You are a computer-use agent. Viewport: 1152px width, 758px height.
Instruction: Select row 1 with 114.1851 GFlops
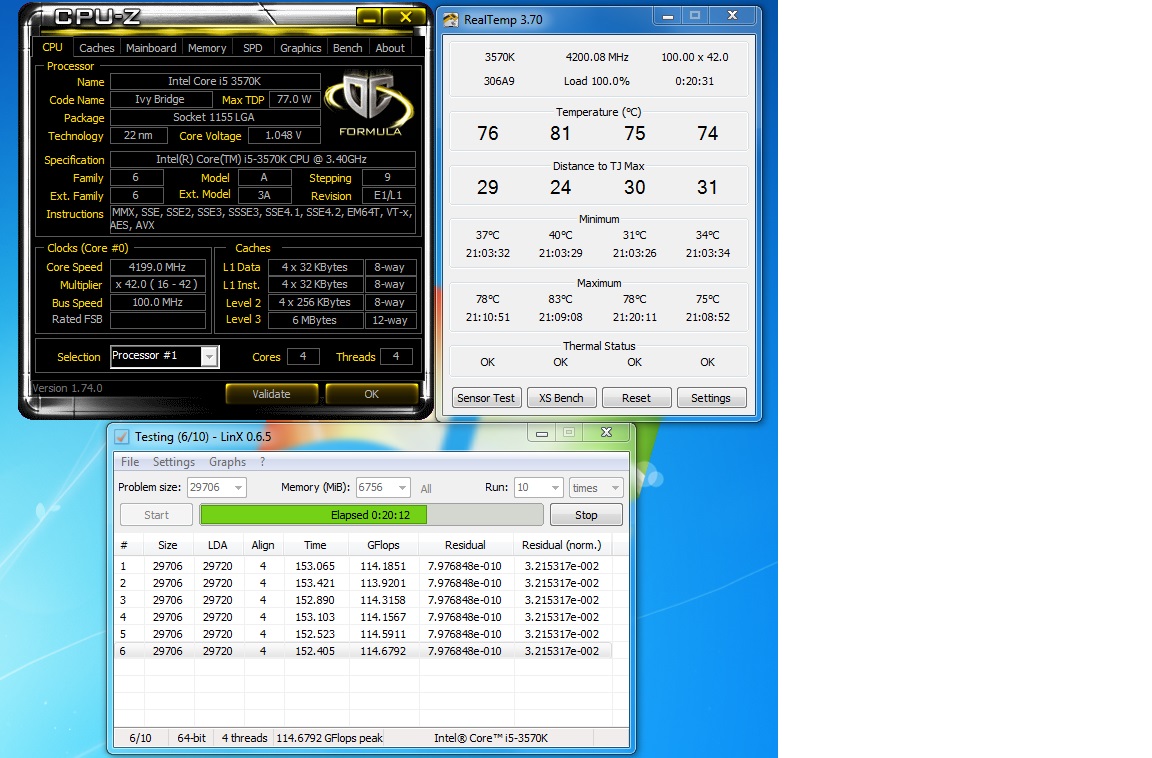click(363, 566)
